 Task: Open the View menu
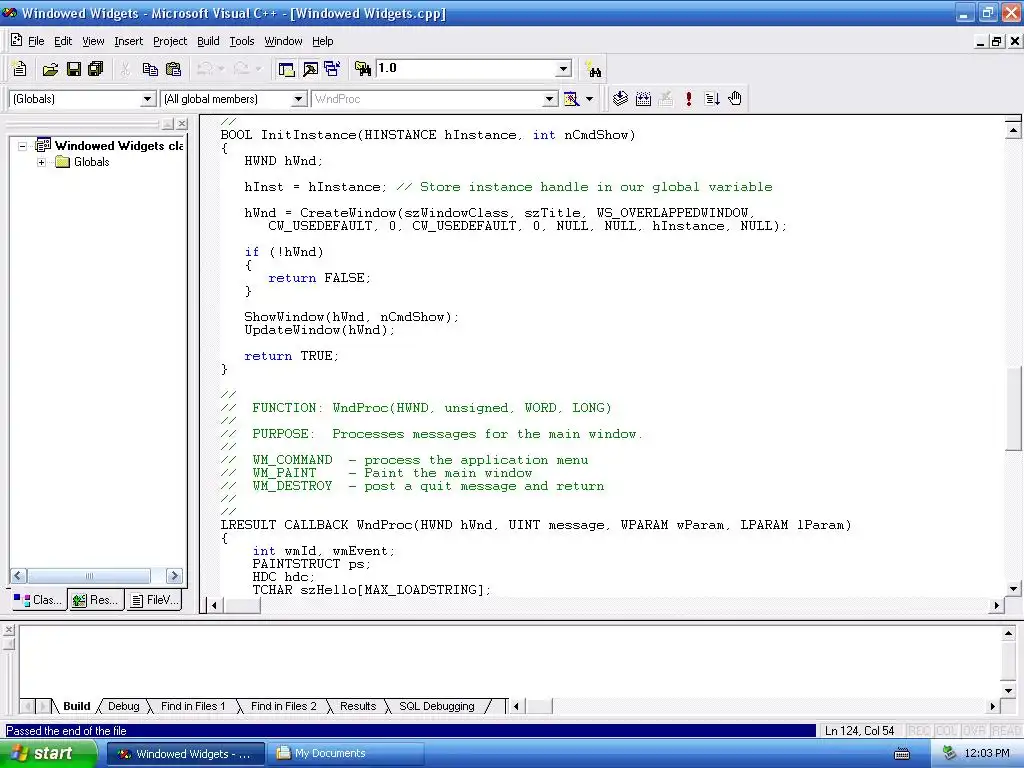point(93,41)
